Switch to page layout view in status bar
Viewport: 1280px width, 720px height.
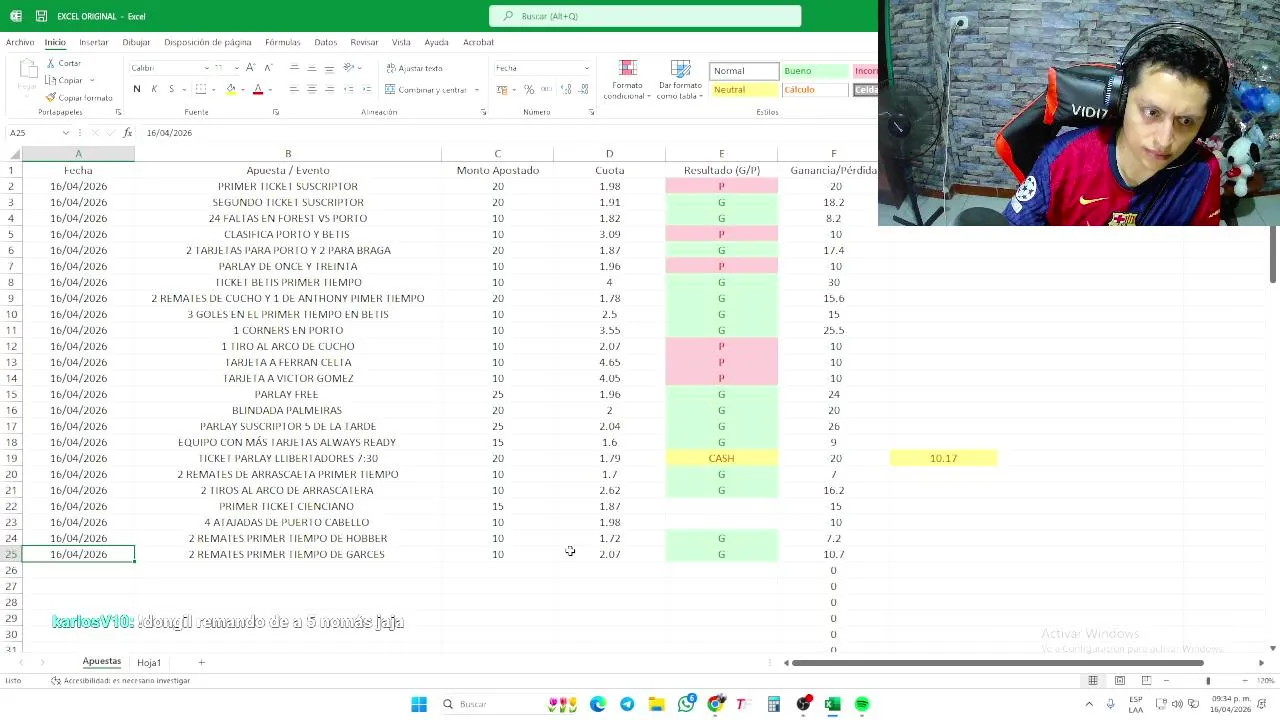pyautogui.click(x=1120, y=681)
